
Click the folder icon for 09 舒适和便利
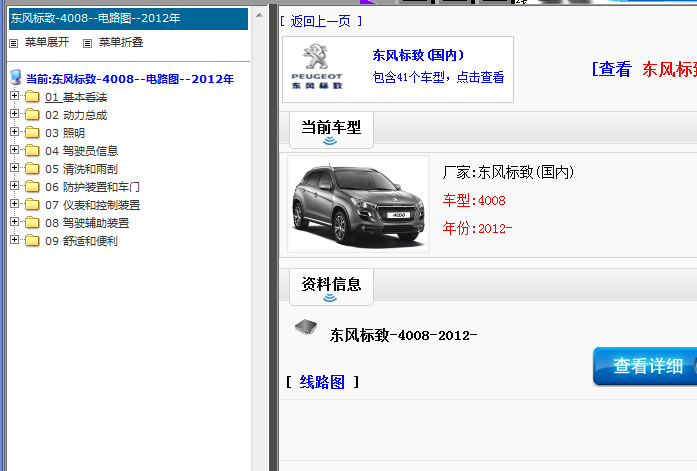[32, 240]
